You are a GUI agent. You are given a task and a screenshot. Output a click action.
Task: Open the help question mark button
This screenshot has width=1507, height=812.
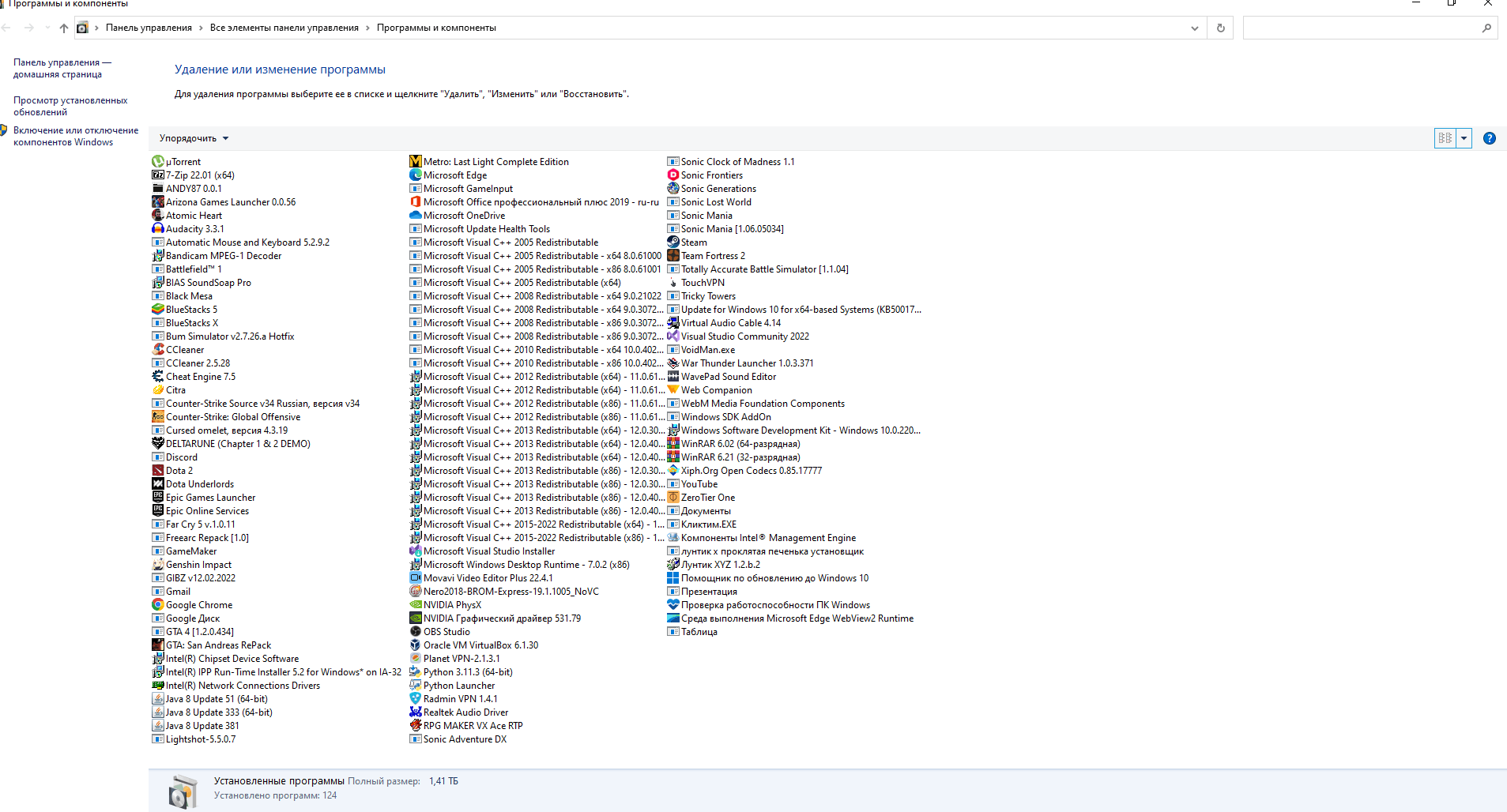tap(1490, 138)
